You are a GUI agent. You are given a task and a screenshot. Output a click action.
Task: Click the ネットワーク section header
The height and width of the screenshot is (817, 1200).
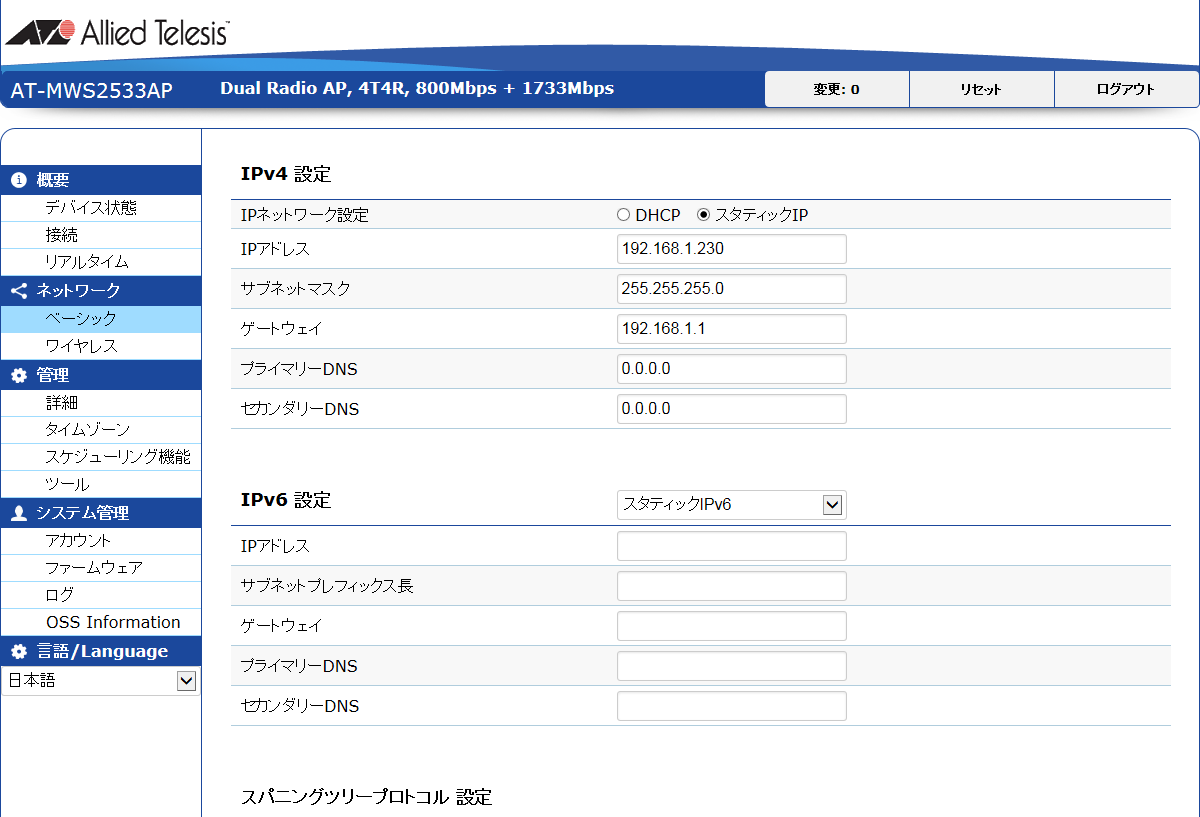(101, 291)
